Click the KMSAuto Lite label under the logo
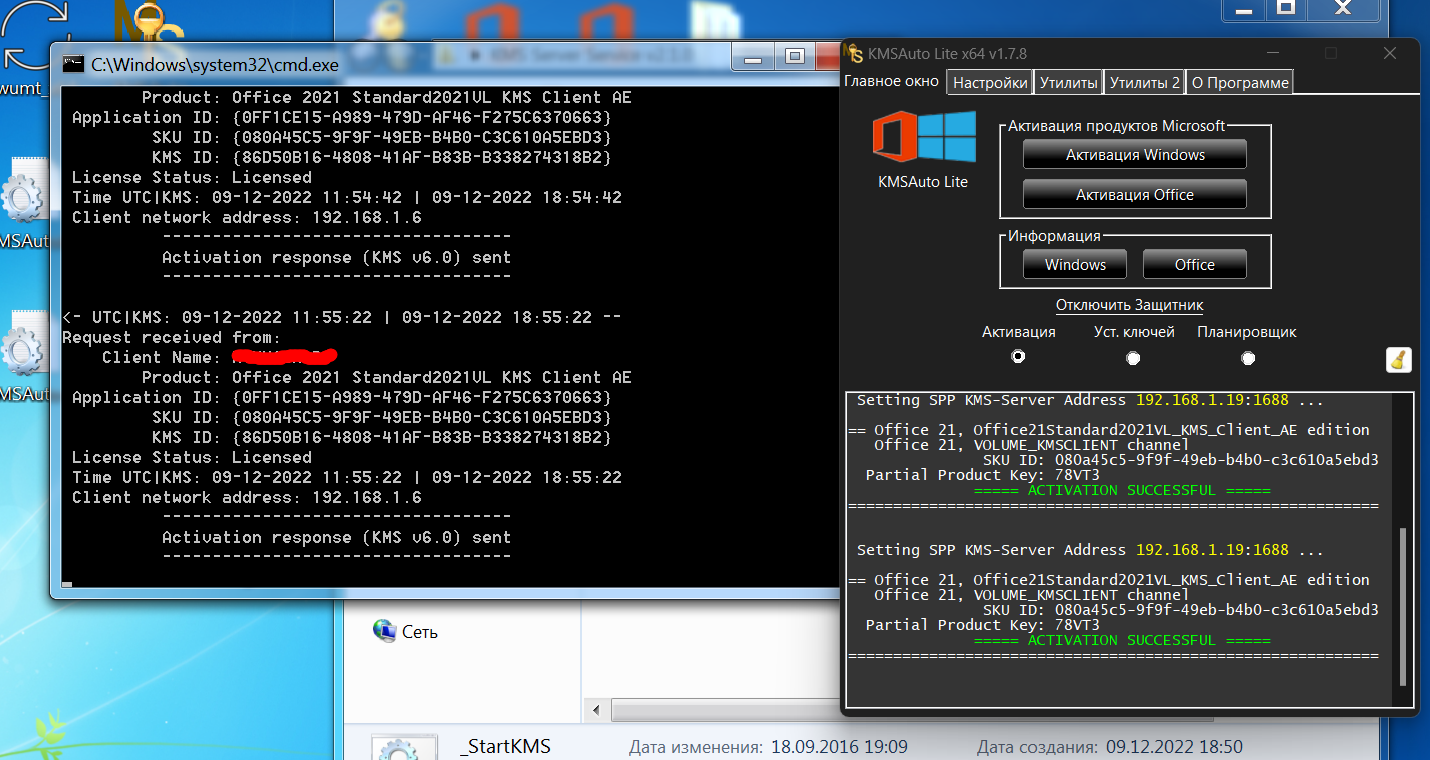Image resolution: width=1430 pixels, height=760 pixels. pyautogui.click(x=923, y=182)
